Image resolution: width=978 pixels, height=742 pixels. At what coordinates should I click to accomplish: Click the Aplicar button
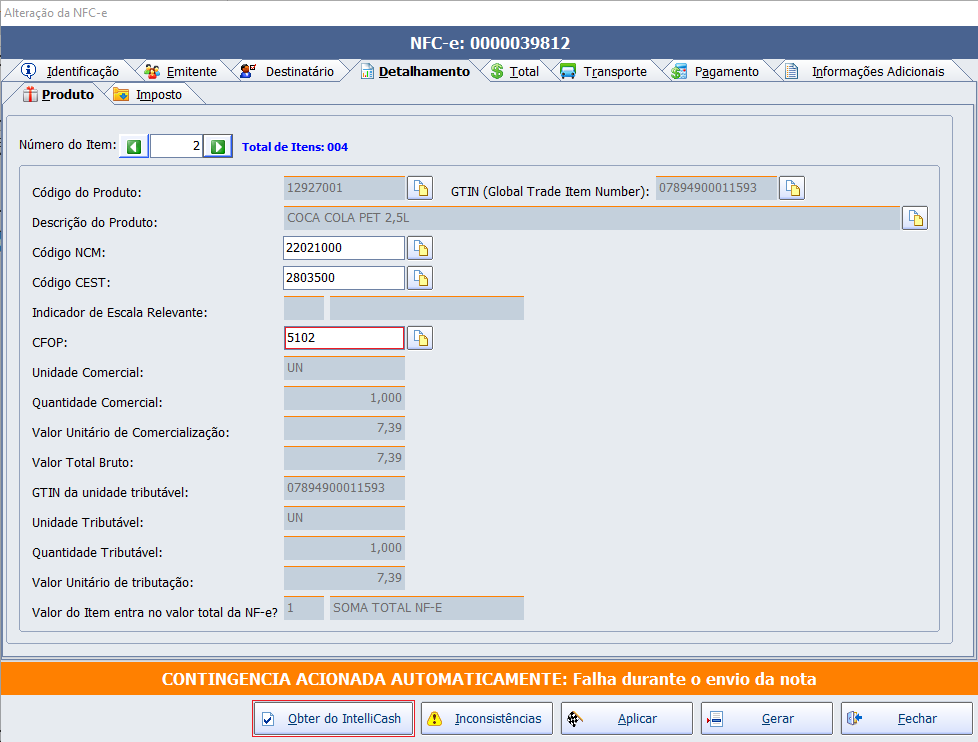(626, 719)
